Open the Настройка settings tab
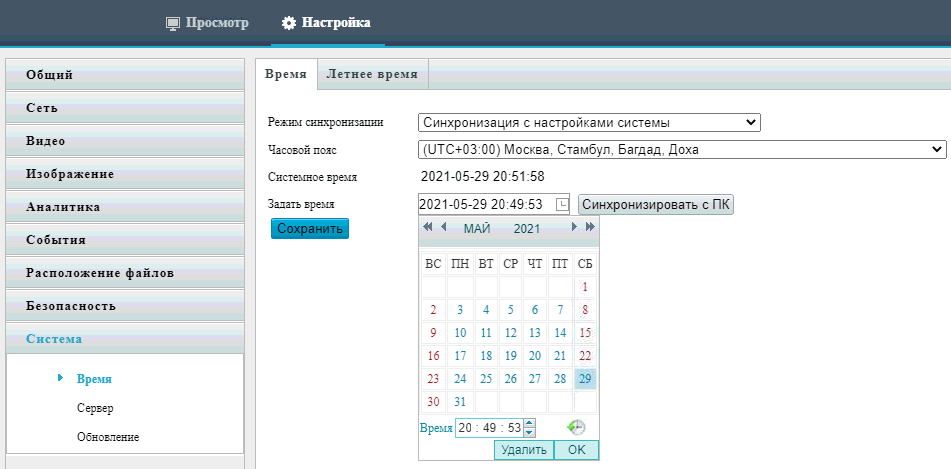Screen dimensions: 951x469 tap(326, 23)
